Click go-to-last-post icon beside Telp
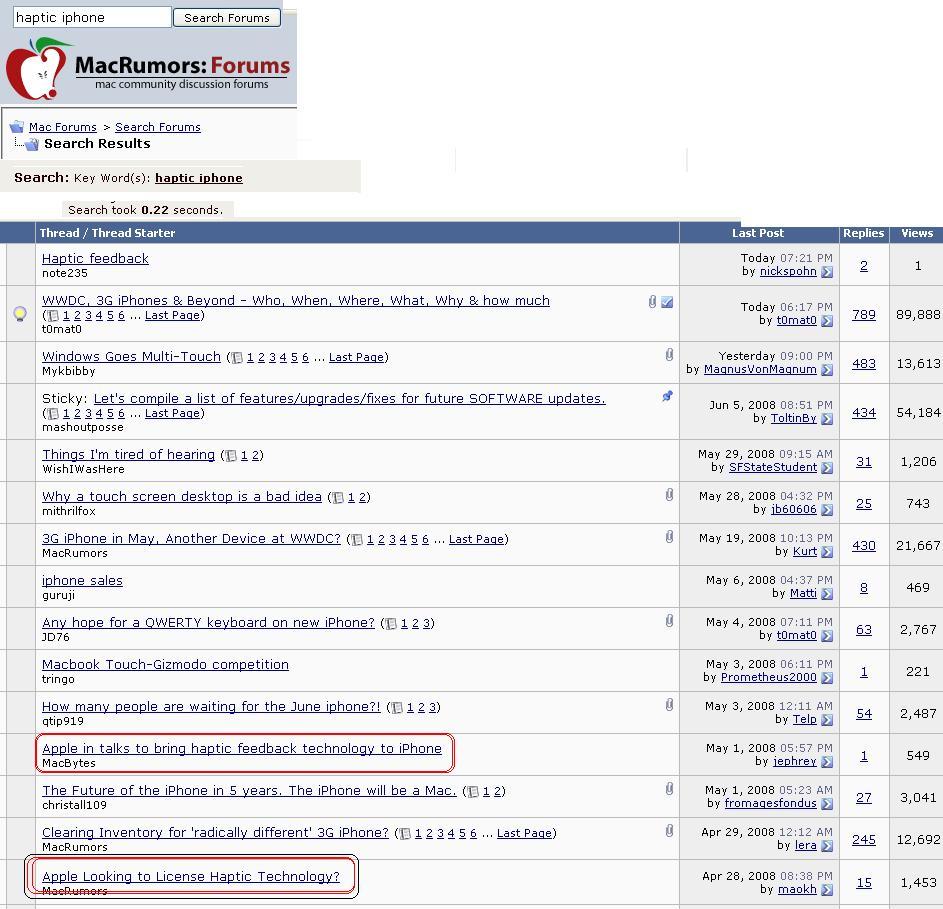Image resolution: width=943 pixels, height=909 pixels. pos(827,720)
